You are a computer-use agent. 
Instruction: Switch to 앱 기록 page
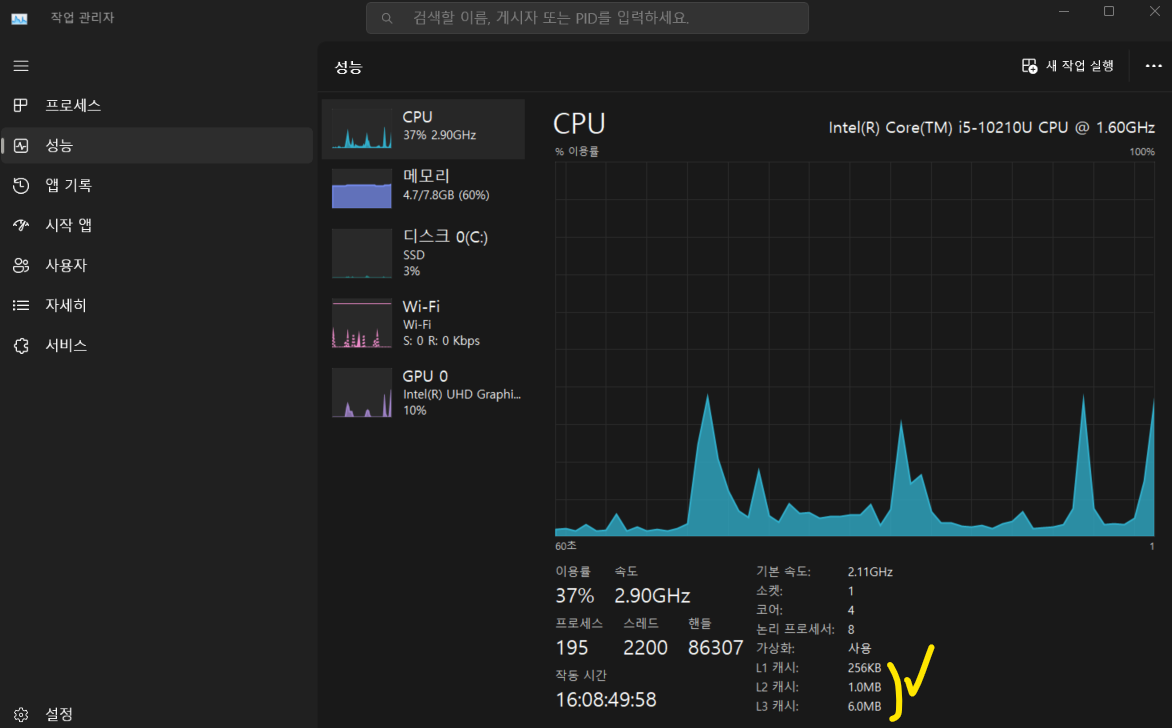(x=68, y=185)
